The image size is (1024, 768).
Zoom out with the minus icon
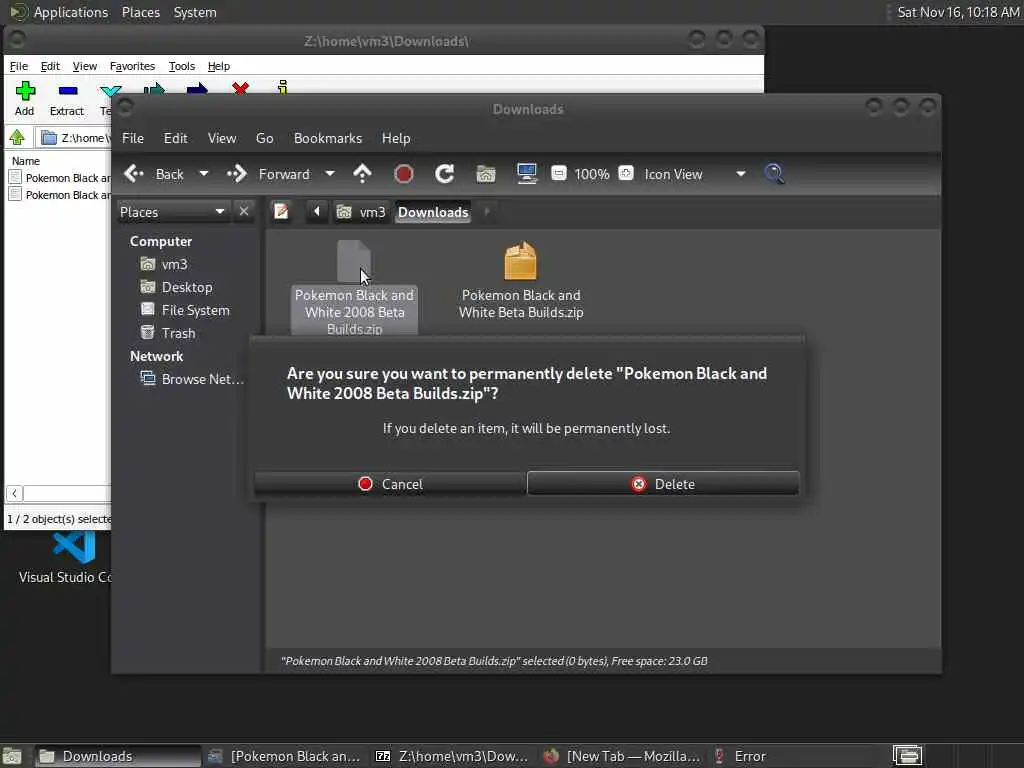pyautogui.click(x=558, y=174)
